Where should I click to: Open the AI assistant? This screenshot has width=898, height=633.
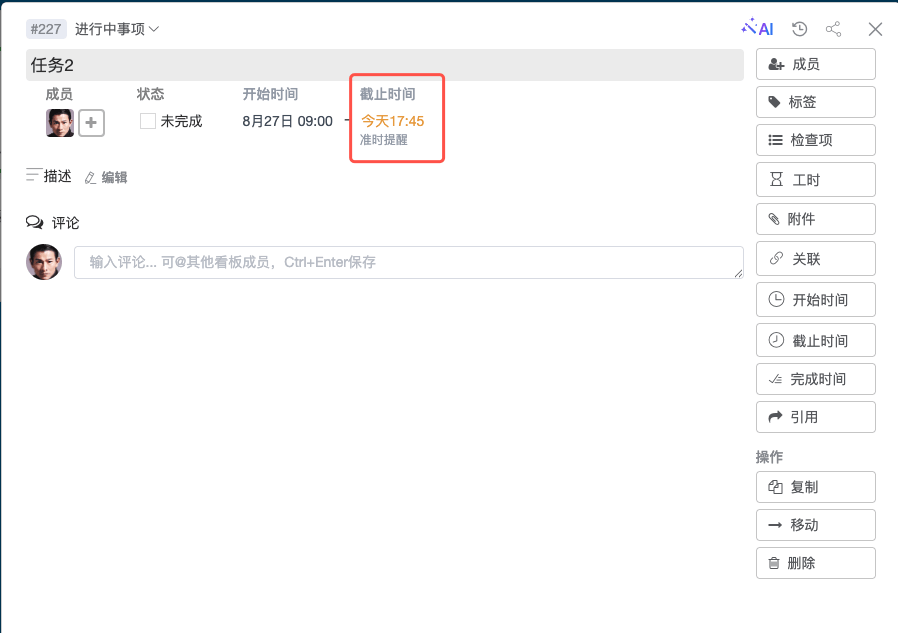758,29
